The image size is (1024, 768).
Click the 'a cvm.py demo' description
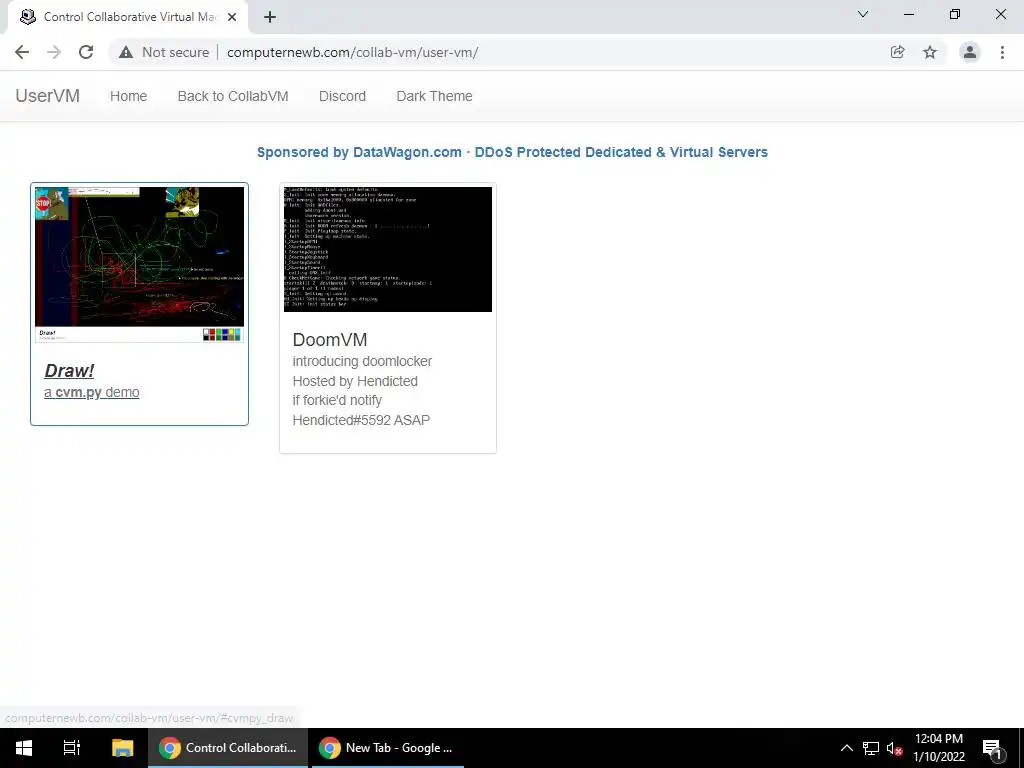point(91,392)
